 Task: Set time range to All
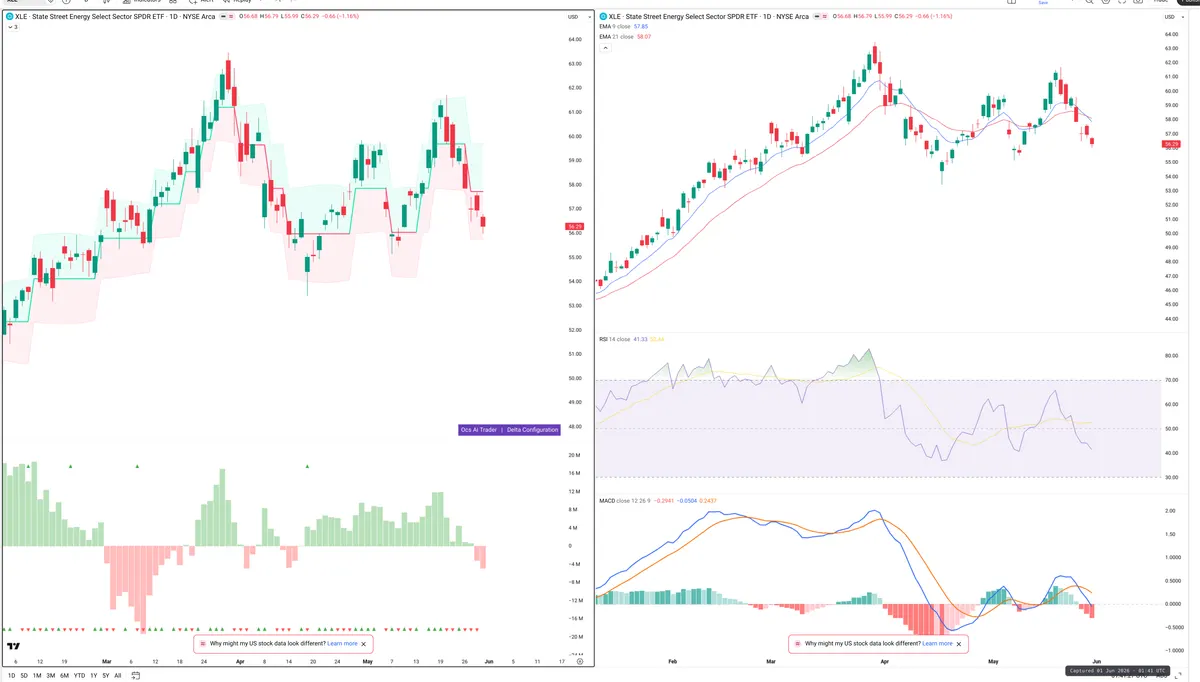point(117,675)
